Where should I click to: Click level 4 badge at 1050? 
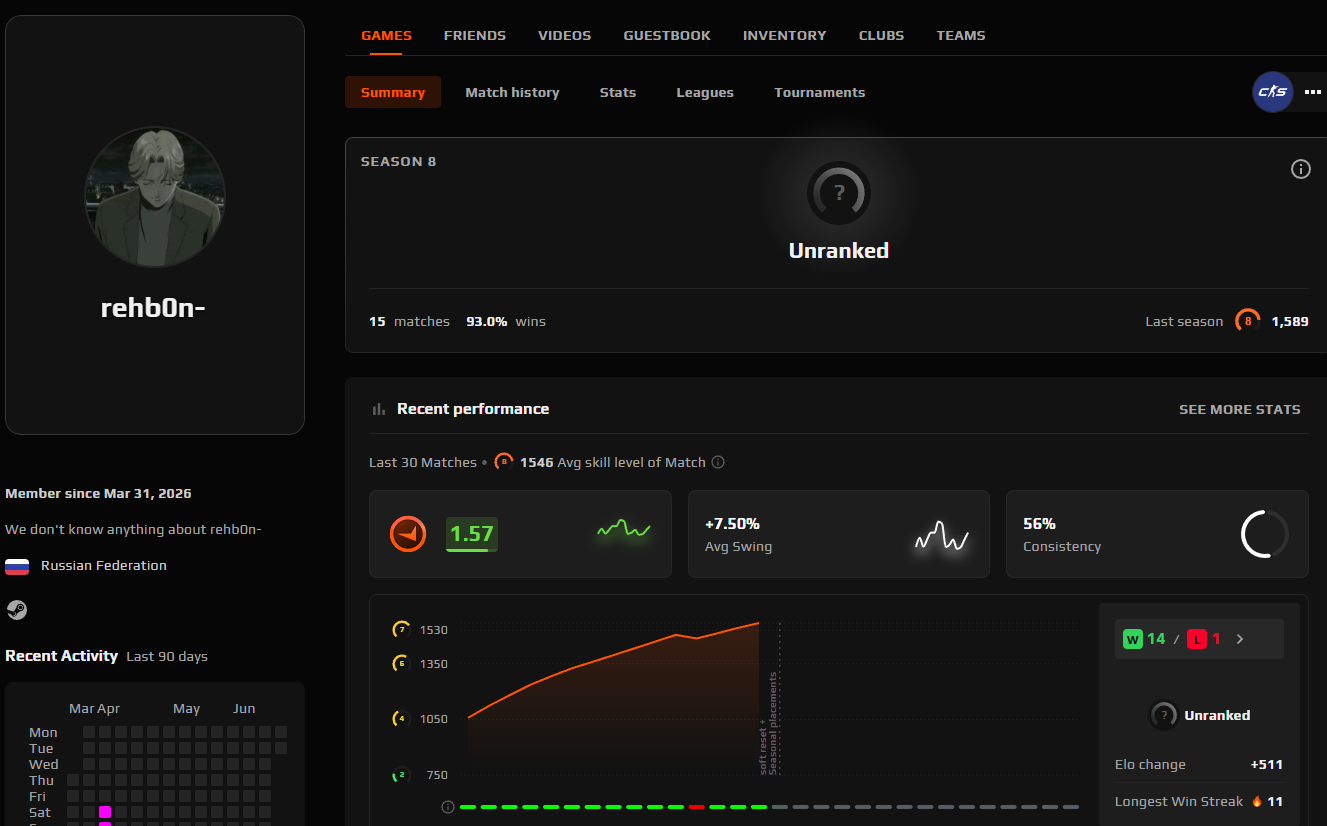coord(401,718)
